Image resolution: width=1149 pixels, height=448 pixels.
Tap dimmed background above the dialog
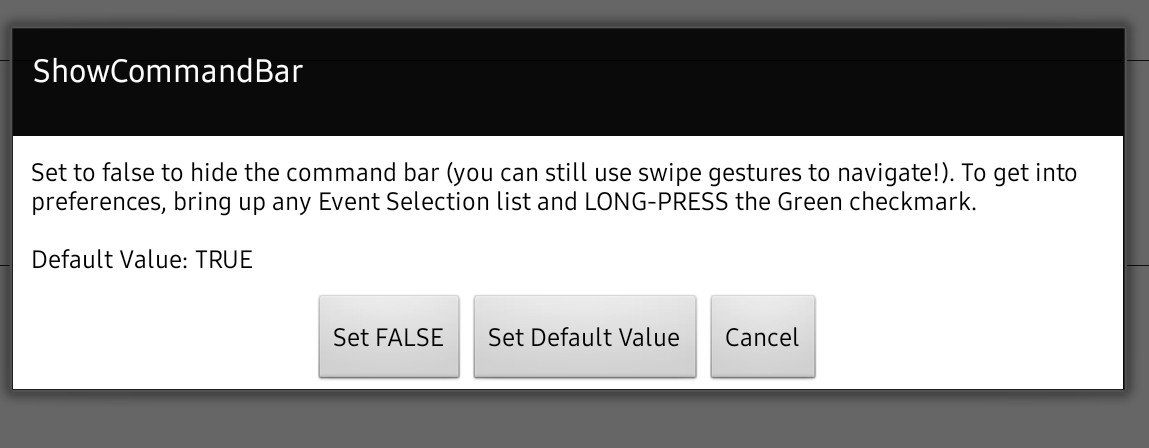click(574, 12)
